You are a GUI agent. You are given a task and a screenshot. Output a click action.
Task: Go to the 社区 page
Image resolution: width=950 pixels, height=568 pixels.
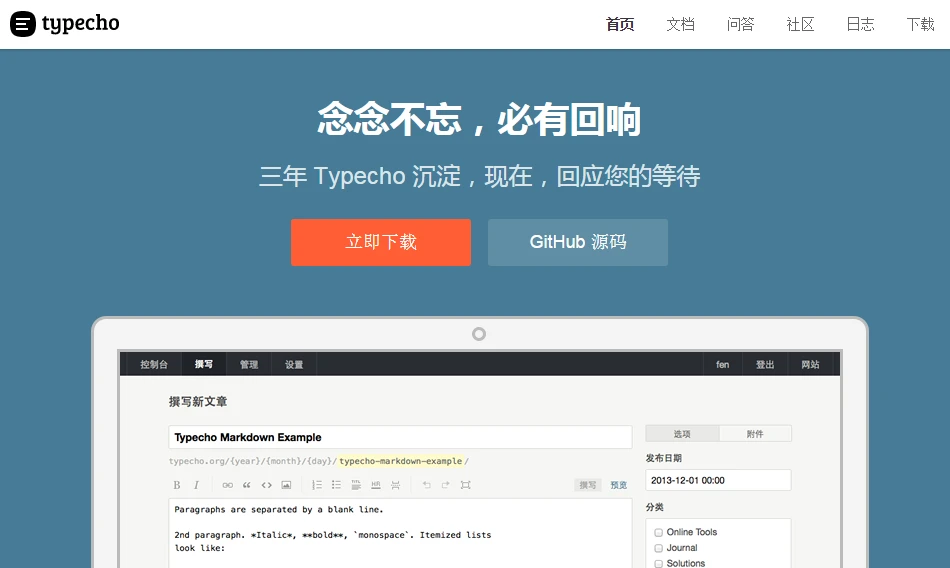click(x=800, y=25)
